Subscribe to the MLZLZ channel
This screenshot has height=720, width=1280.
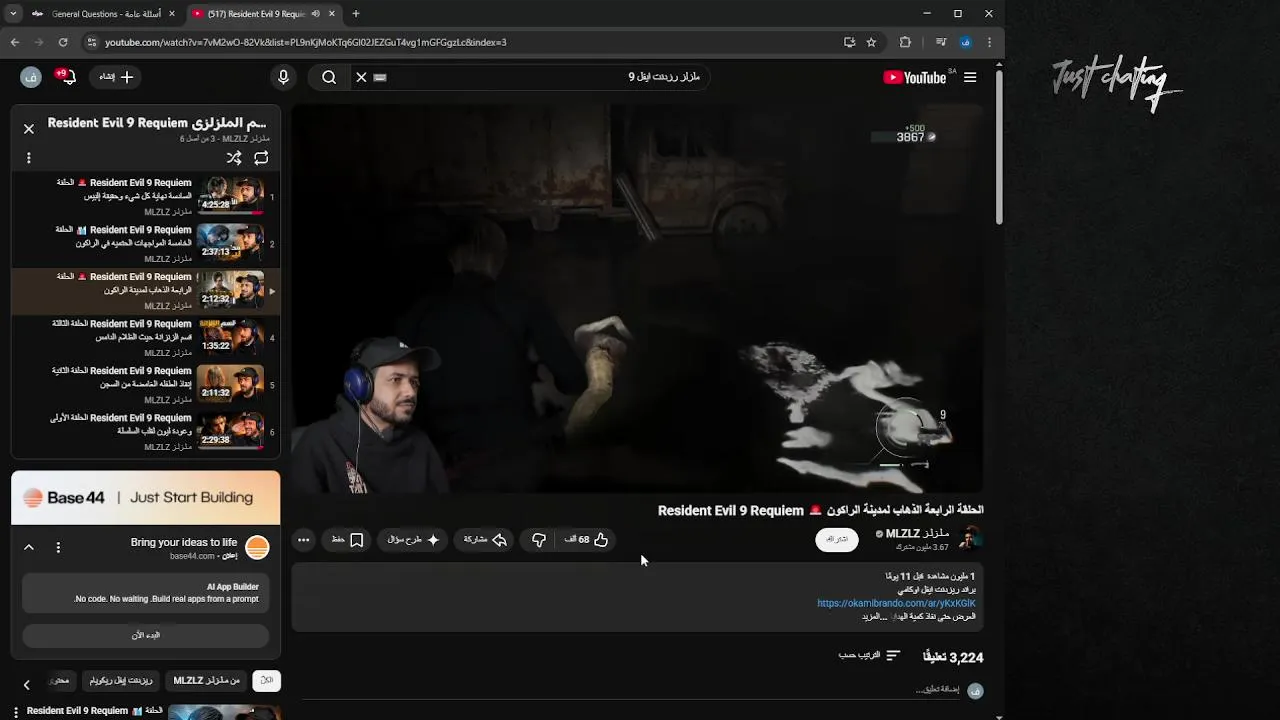(x=837, y=540)
